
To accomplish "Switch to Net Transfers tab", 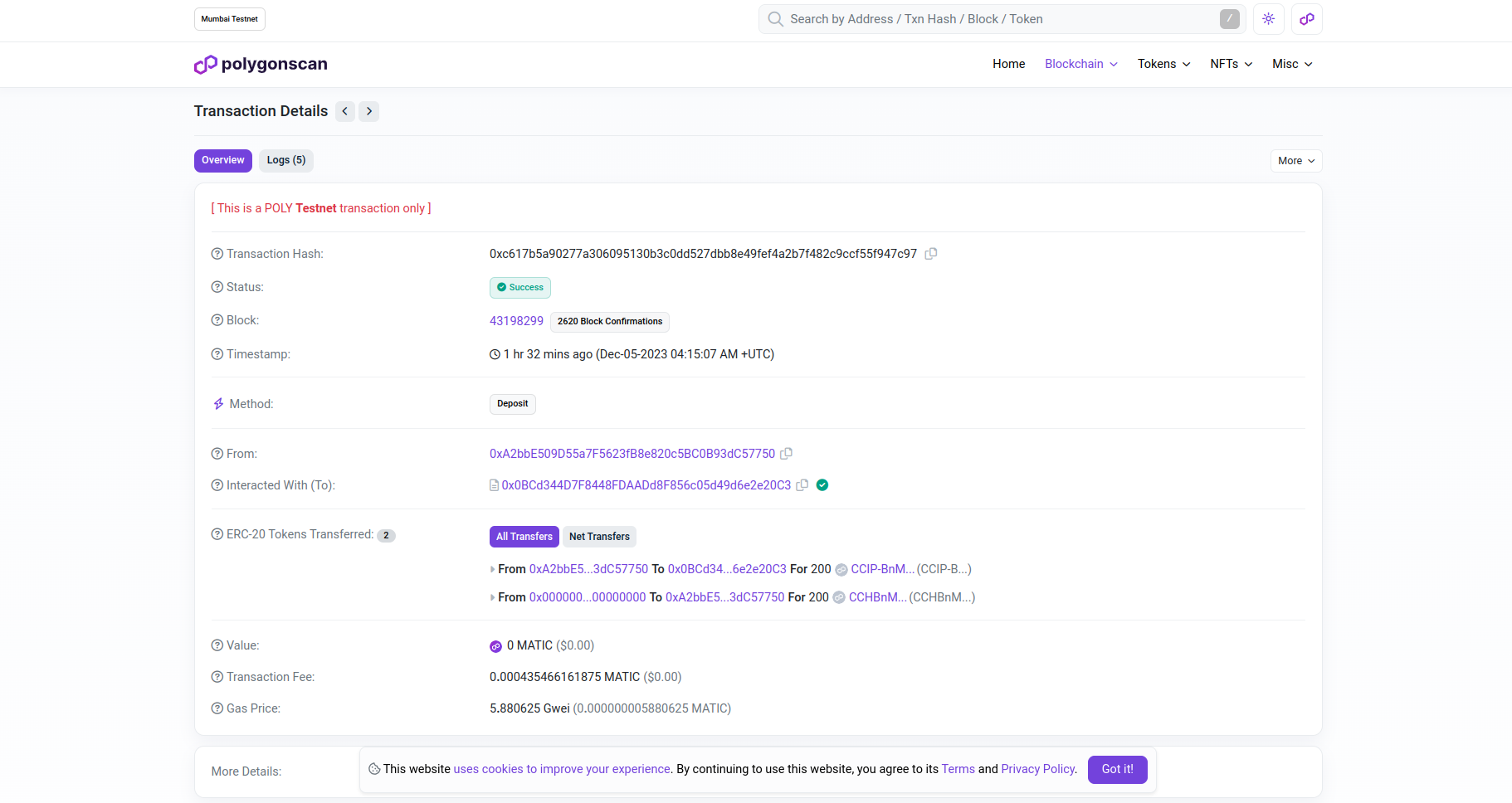I will (599, 537).
